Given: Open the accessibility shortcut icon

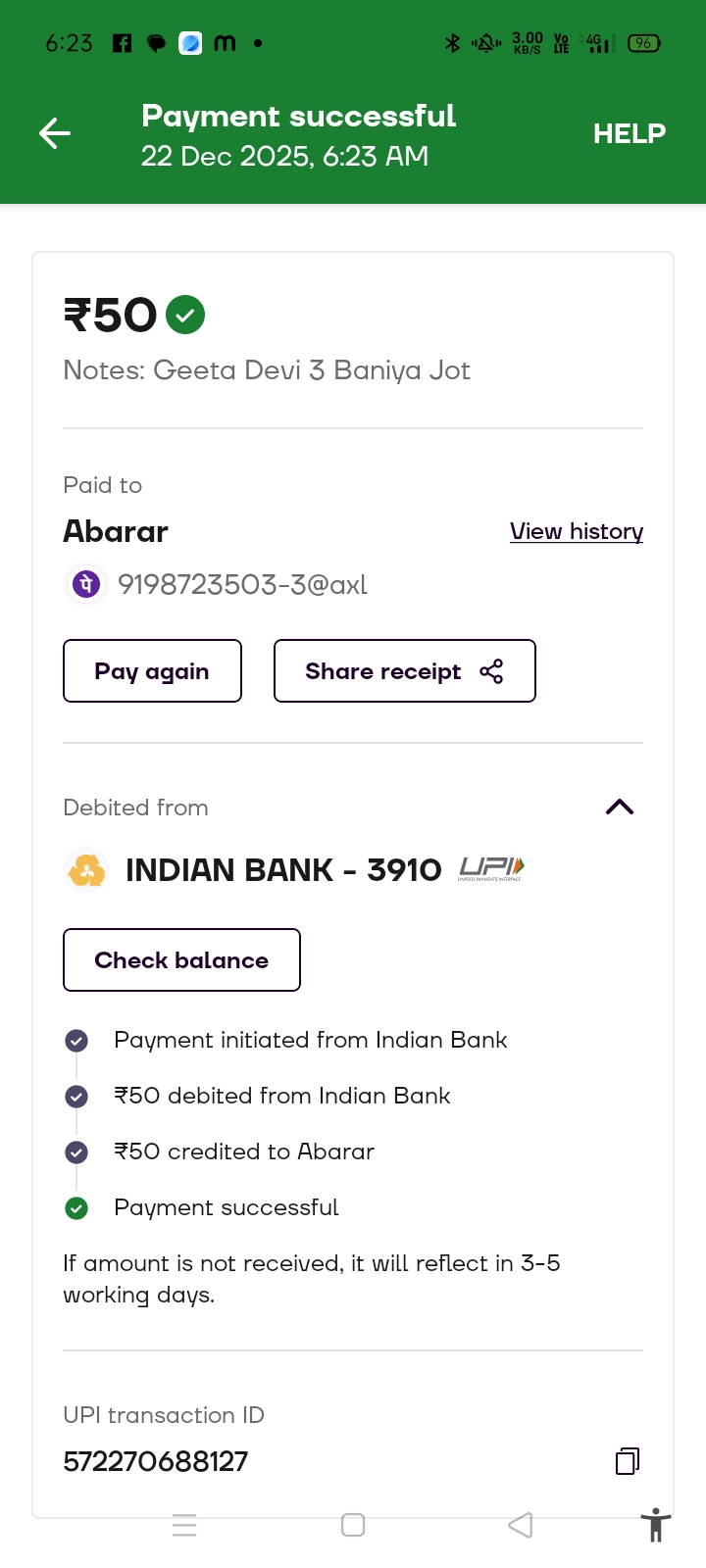Looking at the screenshot, I should pyautogui.click(x=655, y=1526).
